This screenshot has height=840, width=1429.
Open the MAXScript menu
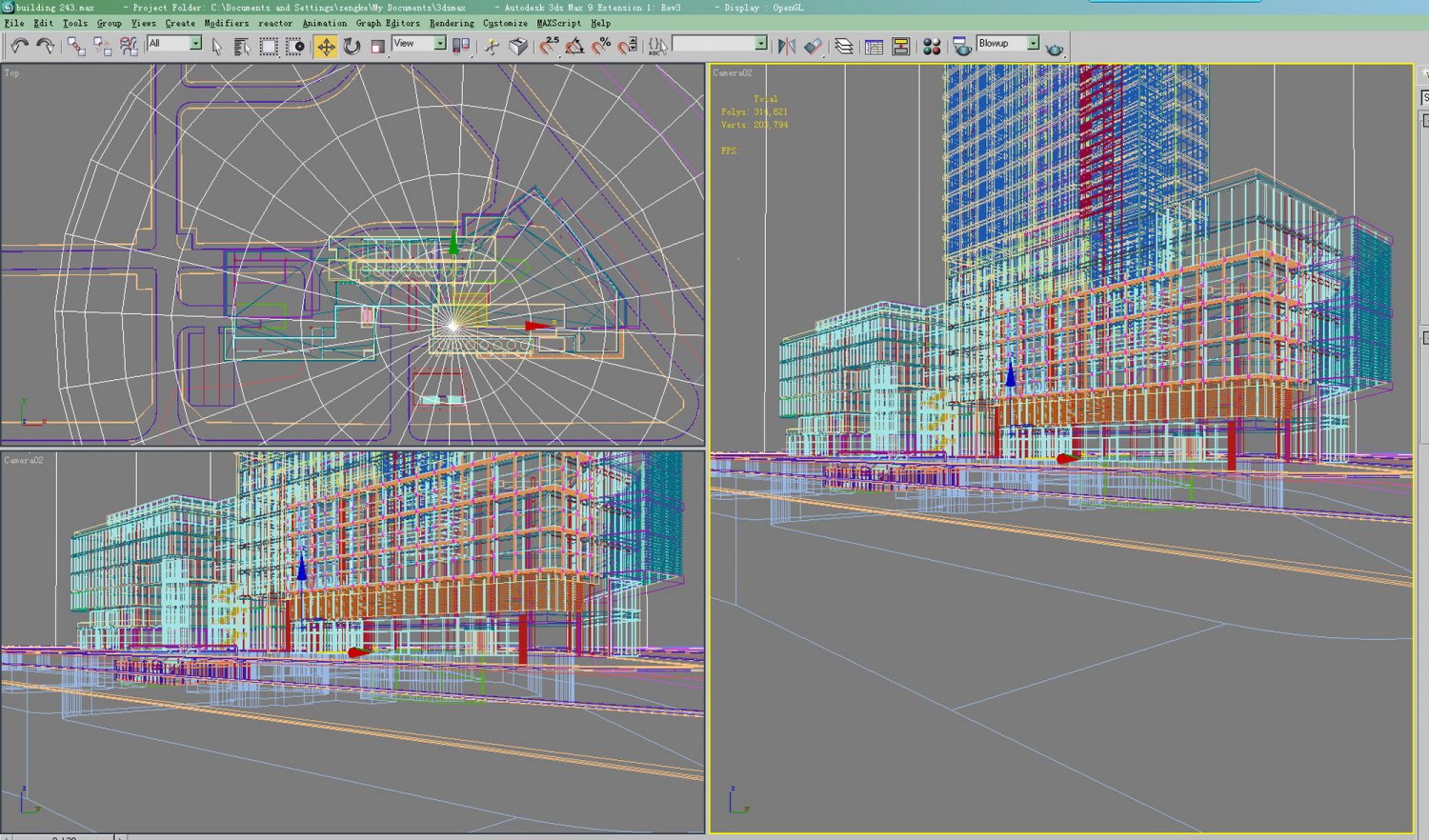(558, 23)
